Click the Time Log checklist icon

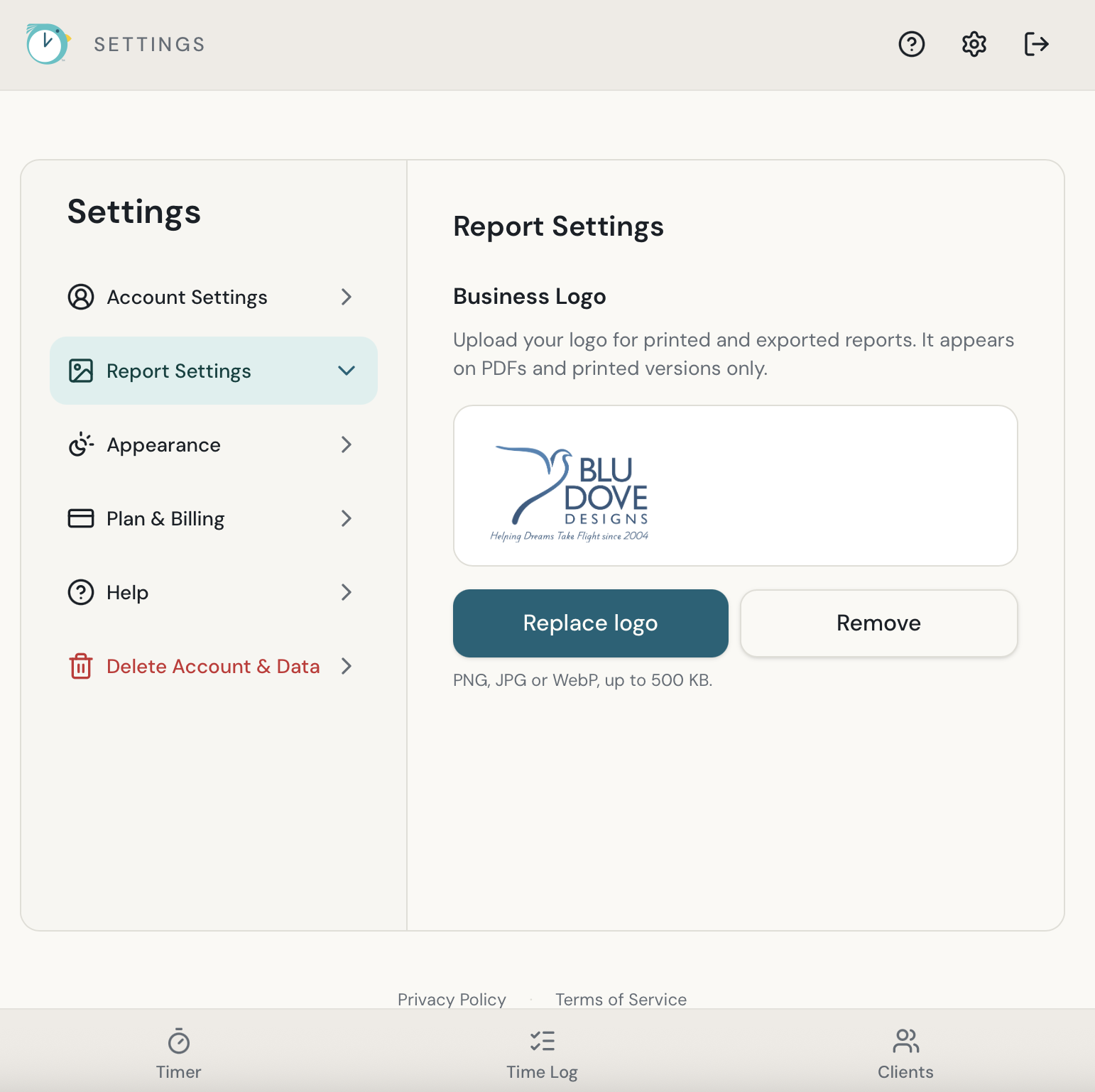[543, 1041]
